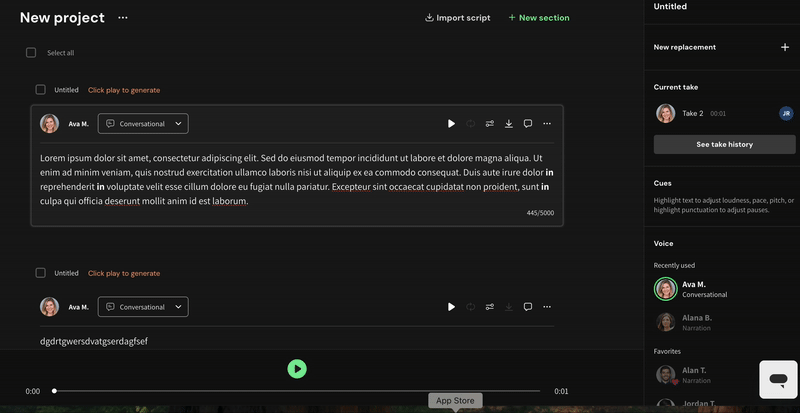This screenshot has height=413, width=800.
Task: Tick the first Untitled section checkbox
Action: pyautogui.click(x=41, y=90)
